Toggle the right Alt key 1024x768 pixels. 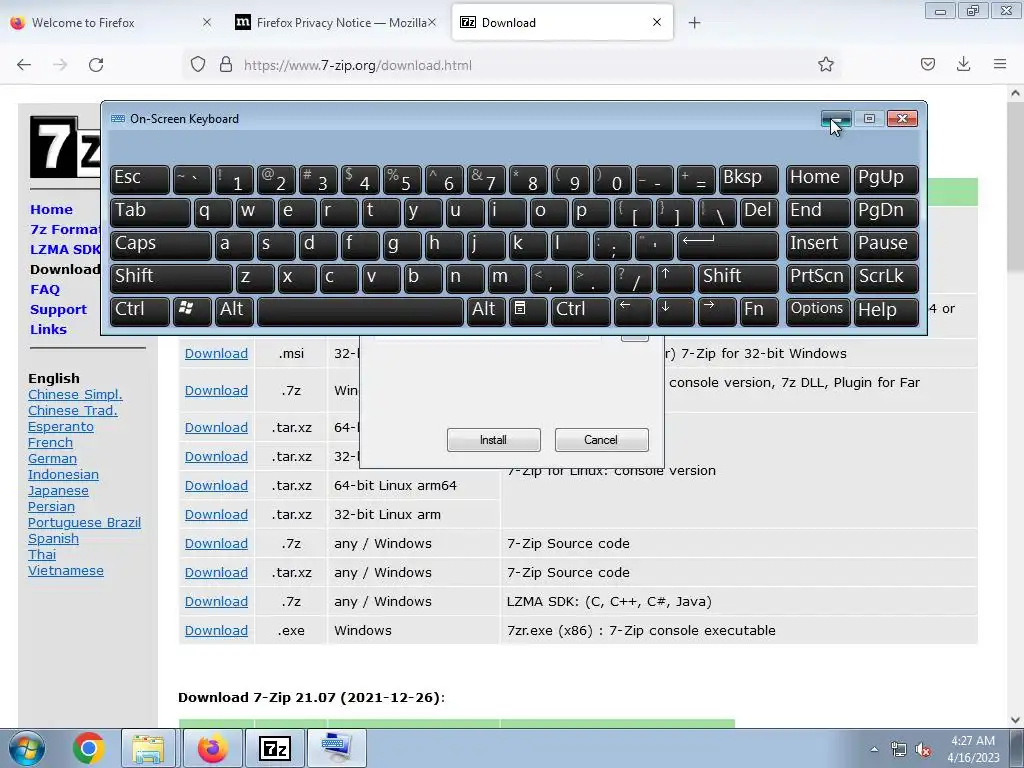[x=486, y=310]
